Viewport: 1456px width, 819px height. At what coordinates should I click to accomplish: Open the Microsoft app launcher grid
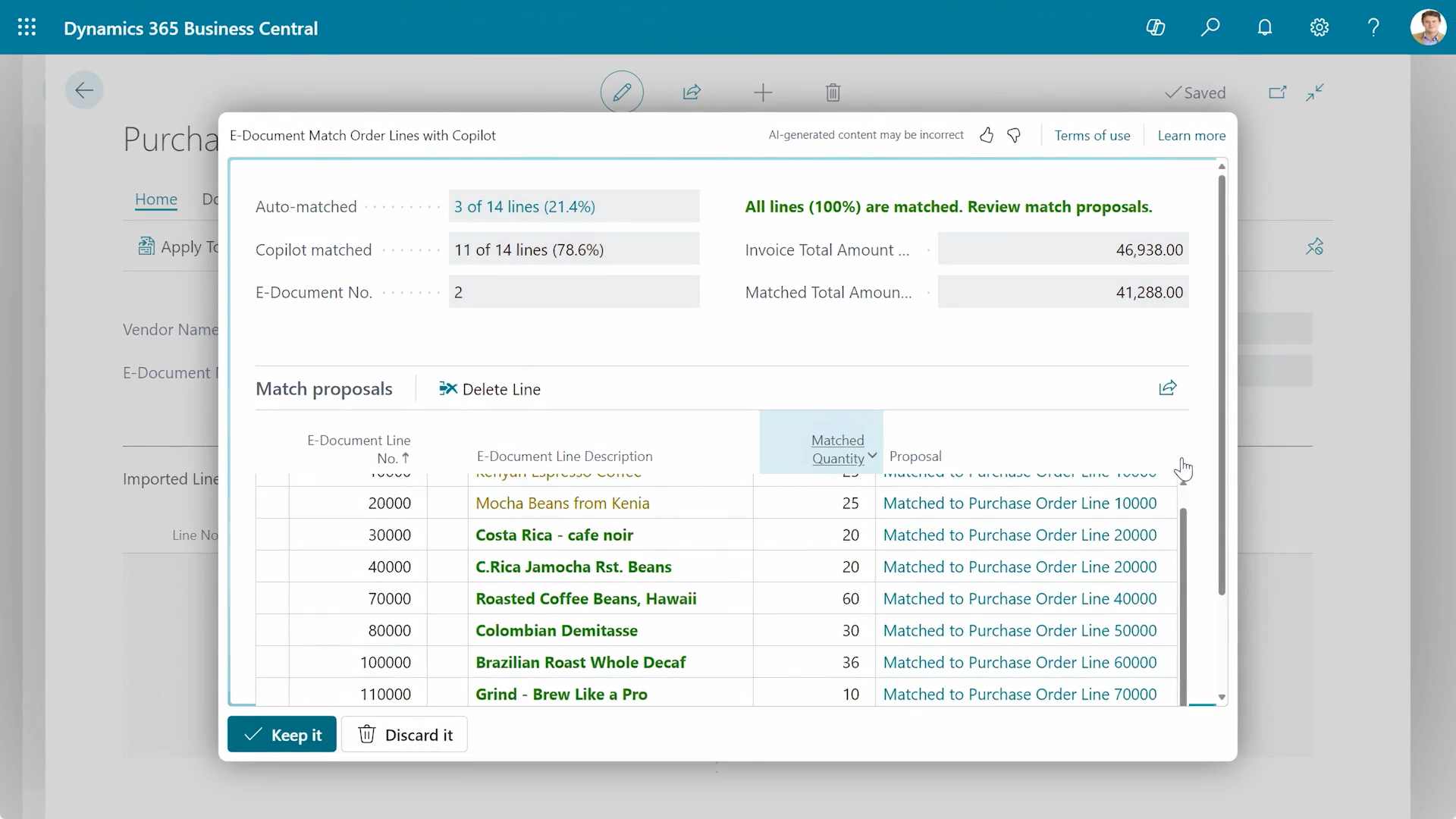[27, 27]
